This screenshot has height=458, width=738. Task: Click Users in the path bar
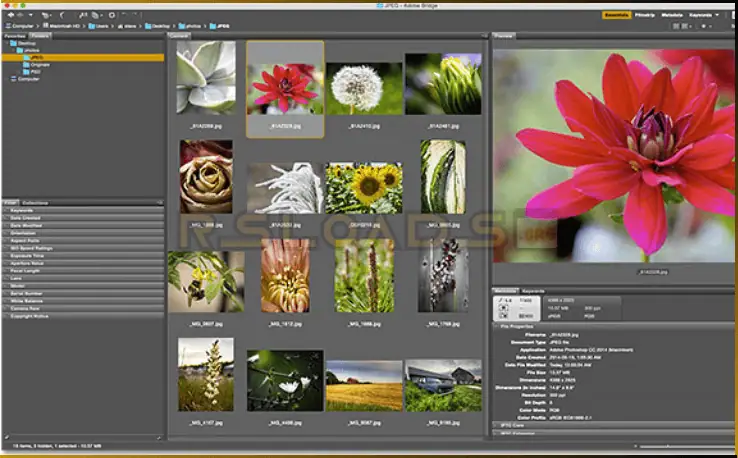98,26
